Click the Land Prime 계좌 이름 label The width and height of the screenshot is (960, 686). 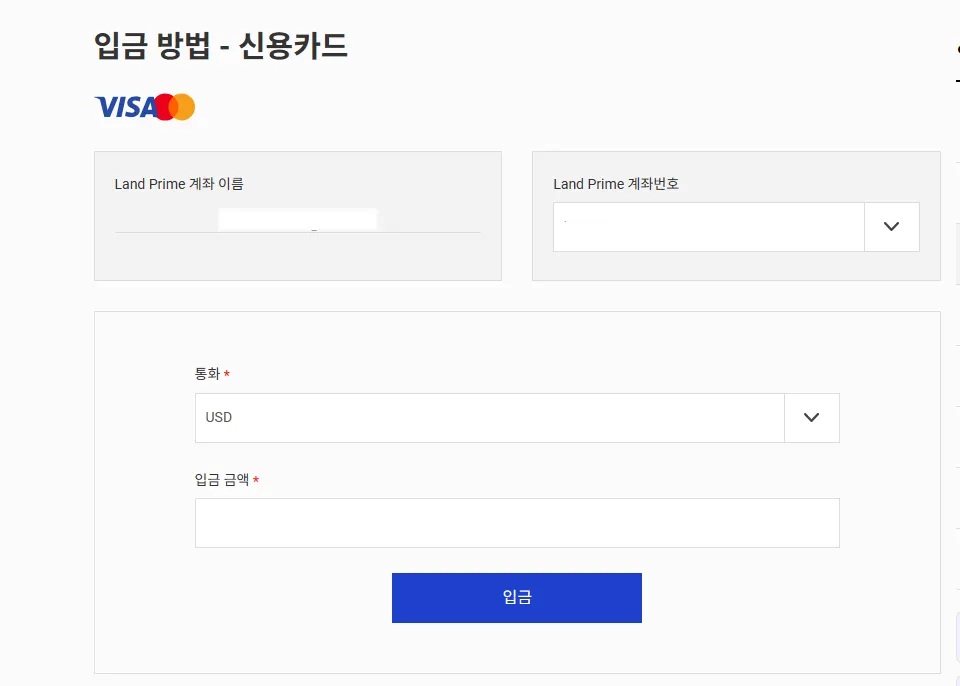tap(179, 184)
